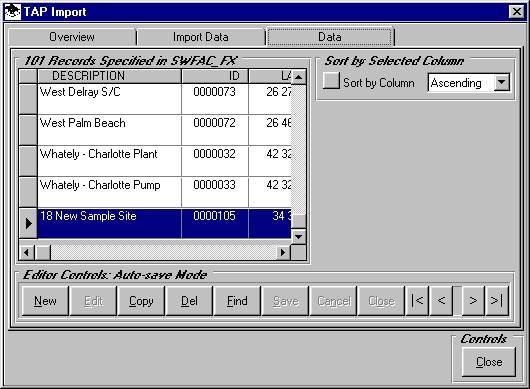The height and width of the screenshot is (389, 530).
Task: Open the Import Data tab
Action: coord(201,37)
